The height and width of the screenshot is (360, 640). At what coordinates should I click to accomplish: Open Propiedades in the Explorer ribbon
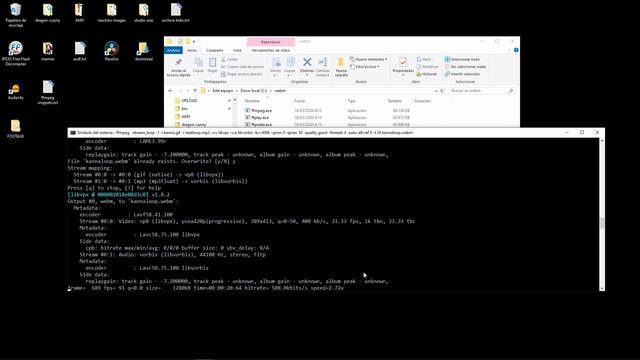pos(403,66)
